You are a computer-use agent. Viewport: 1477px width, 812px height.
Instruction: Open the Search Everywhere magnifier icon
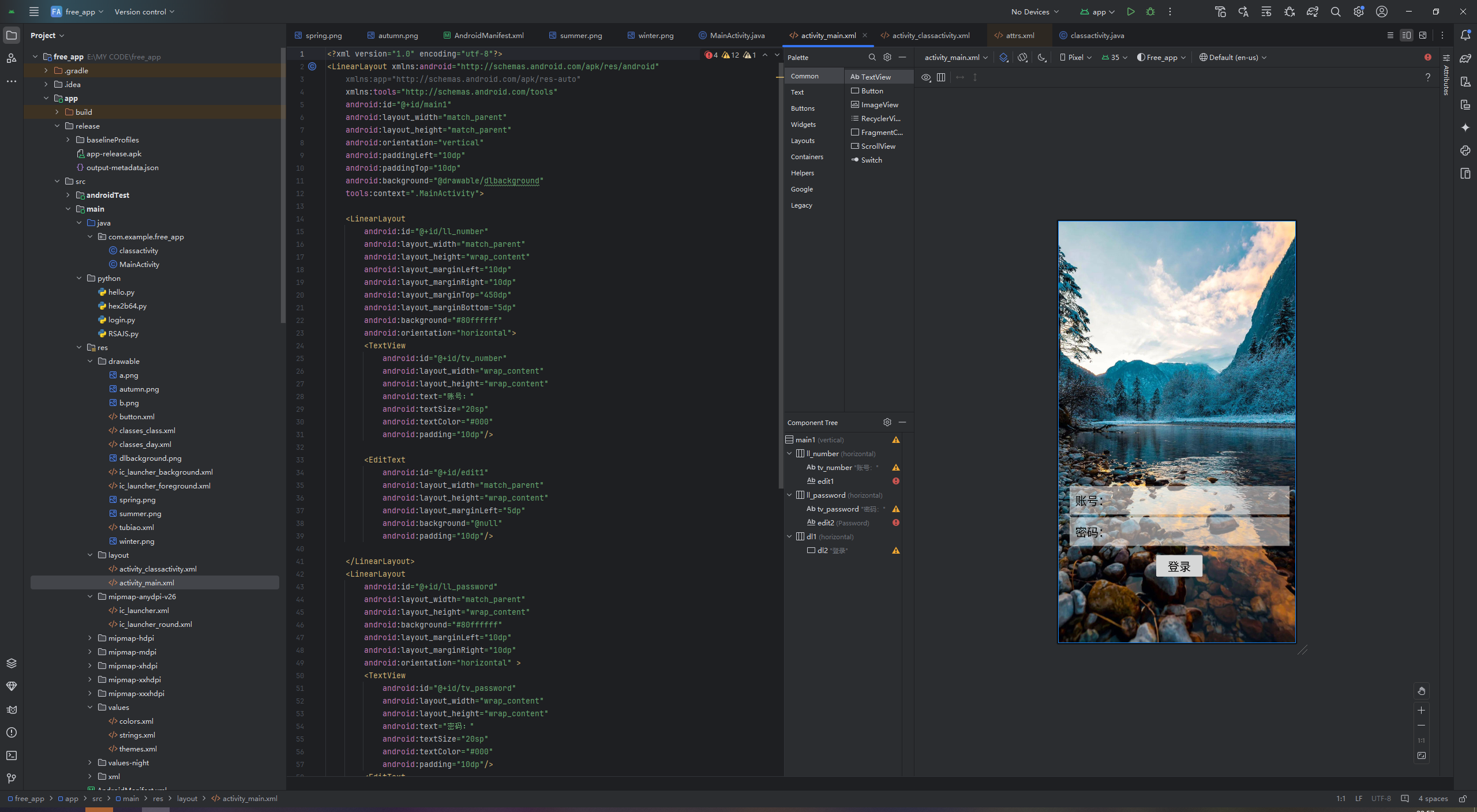pos(1336,12)
